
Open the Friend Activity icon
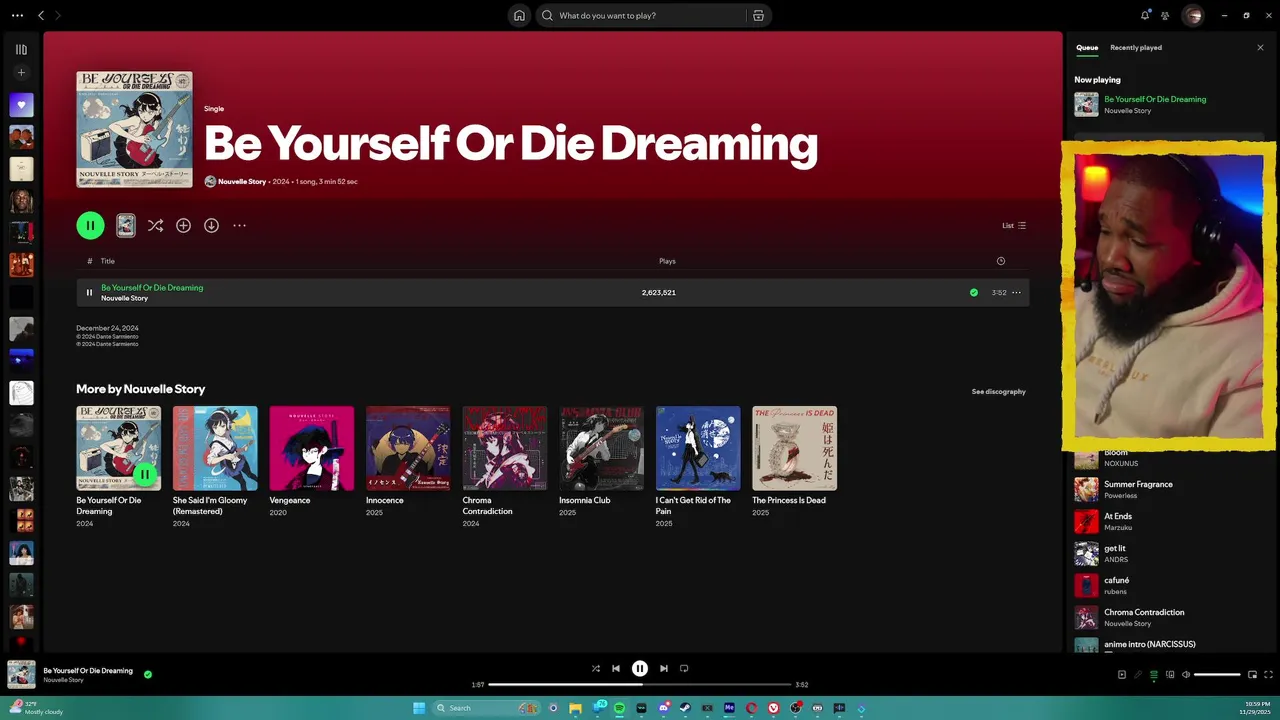(x=1165, y=15)
